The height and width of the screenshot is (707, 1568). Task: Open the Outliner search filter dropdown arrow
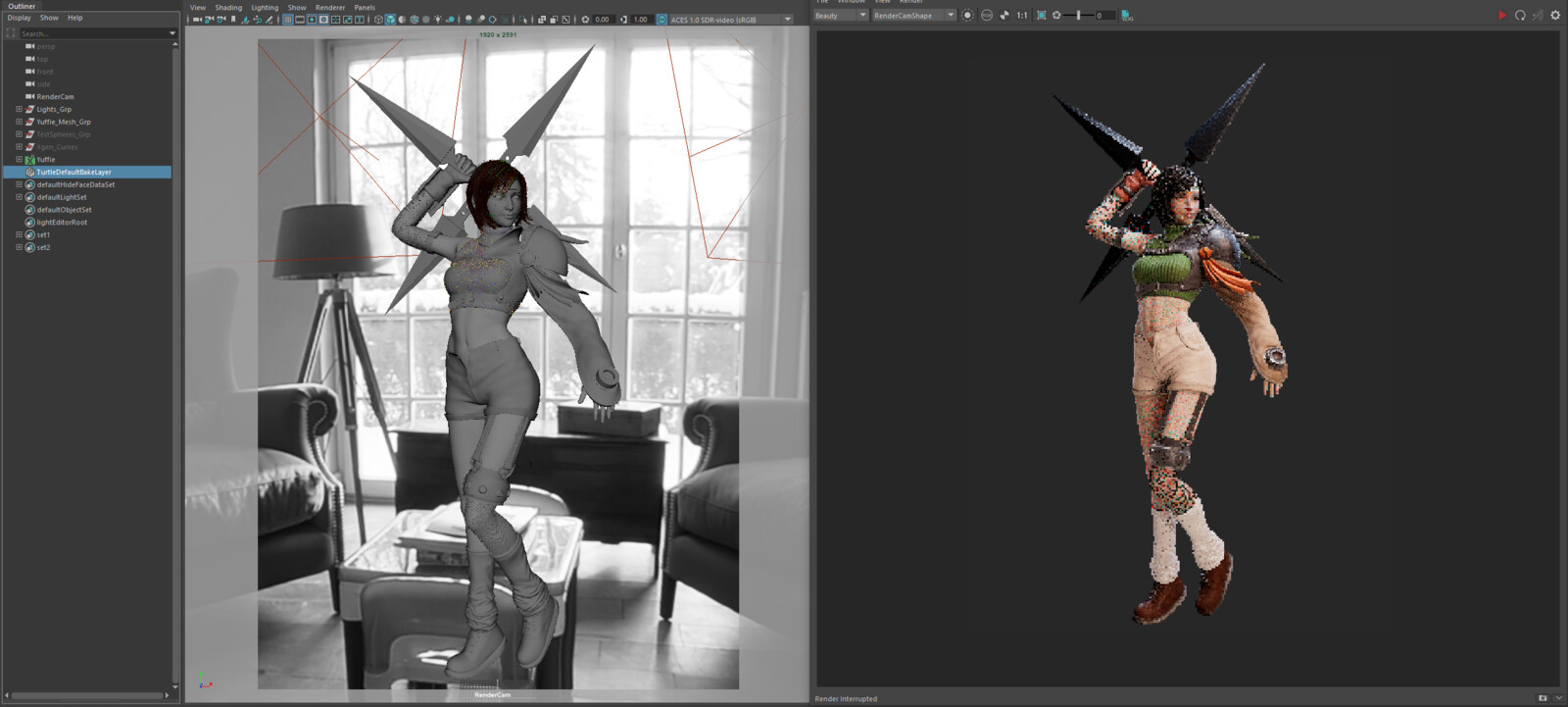(x=172, y=33)
